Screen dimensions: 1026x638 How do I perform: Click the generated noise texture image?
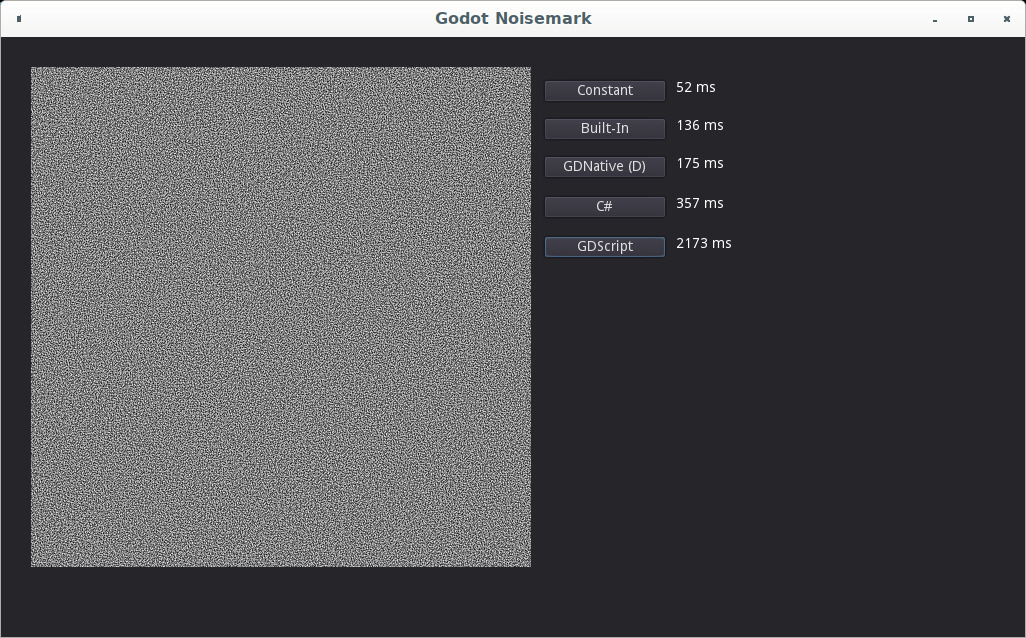[x=280, y=317]
